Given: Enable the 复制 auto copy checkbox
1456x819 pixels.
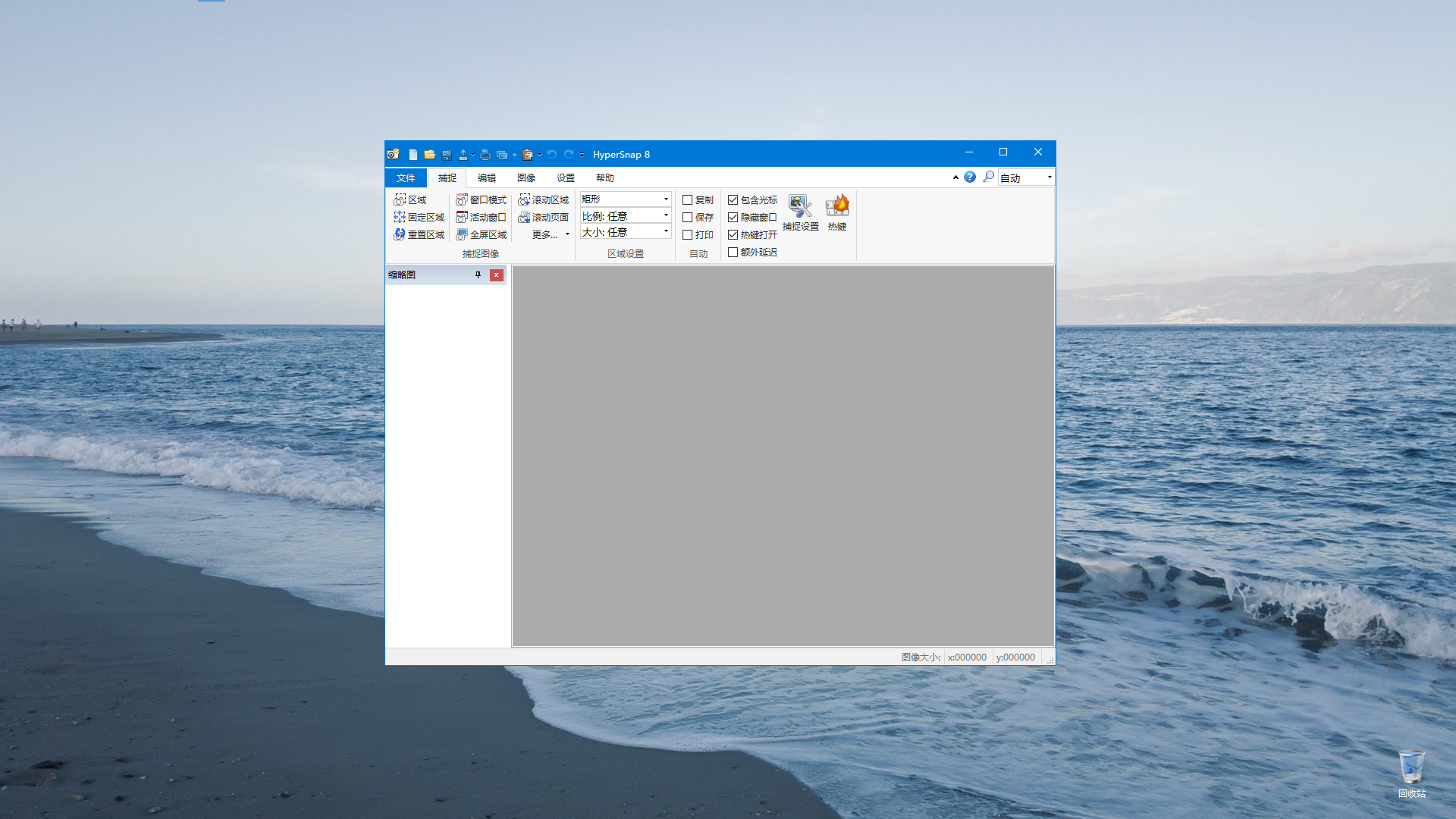Looking at the screenshot, I should tap(687, 199).
